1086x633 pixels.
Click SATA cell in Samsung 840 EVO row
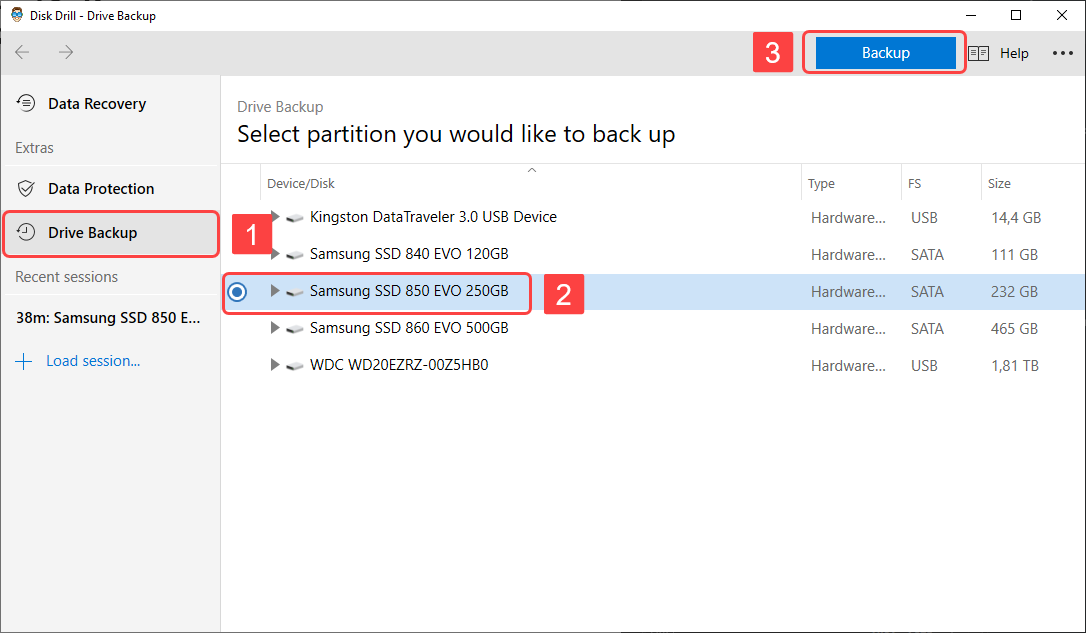[x=927, y=255]
